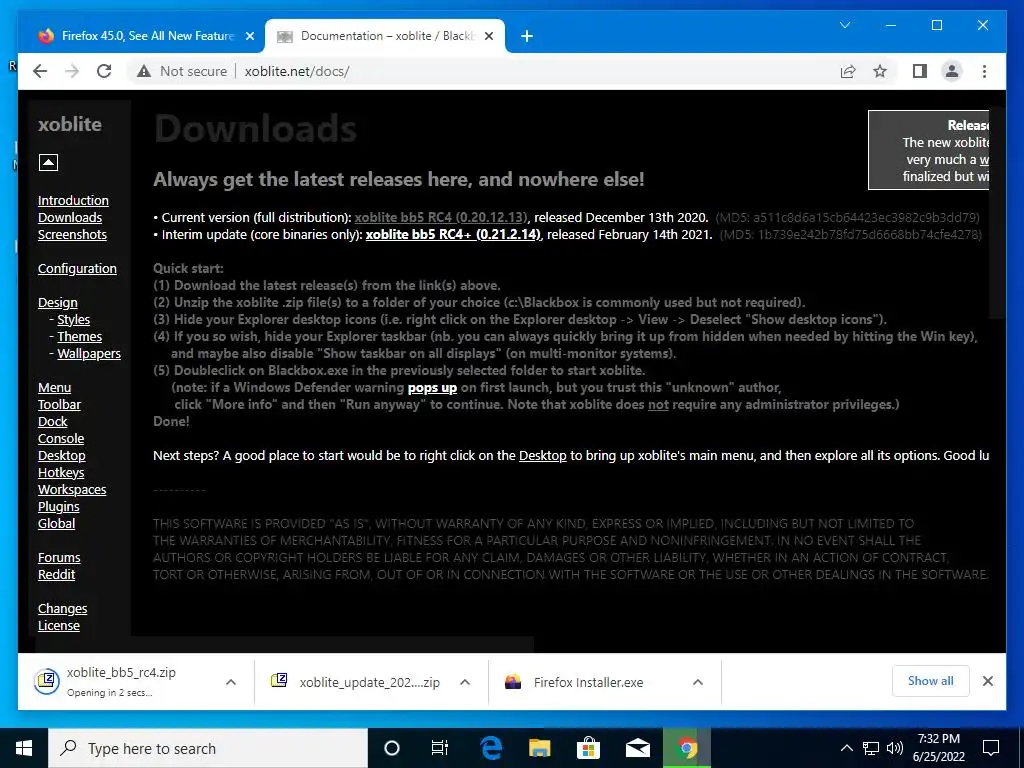Image resolution: width=1024 pixels, height=768 pixels.
Task: Close the Documentation xoblite tab
Action: pos(488,37)
